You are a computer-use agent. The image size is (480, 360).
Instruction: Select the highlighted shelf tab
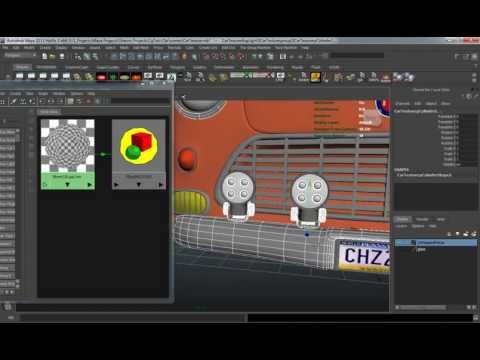[x=22, y=67]
